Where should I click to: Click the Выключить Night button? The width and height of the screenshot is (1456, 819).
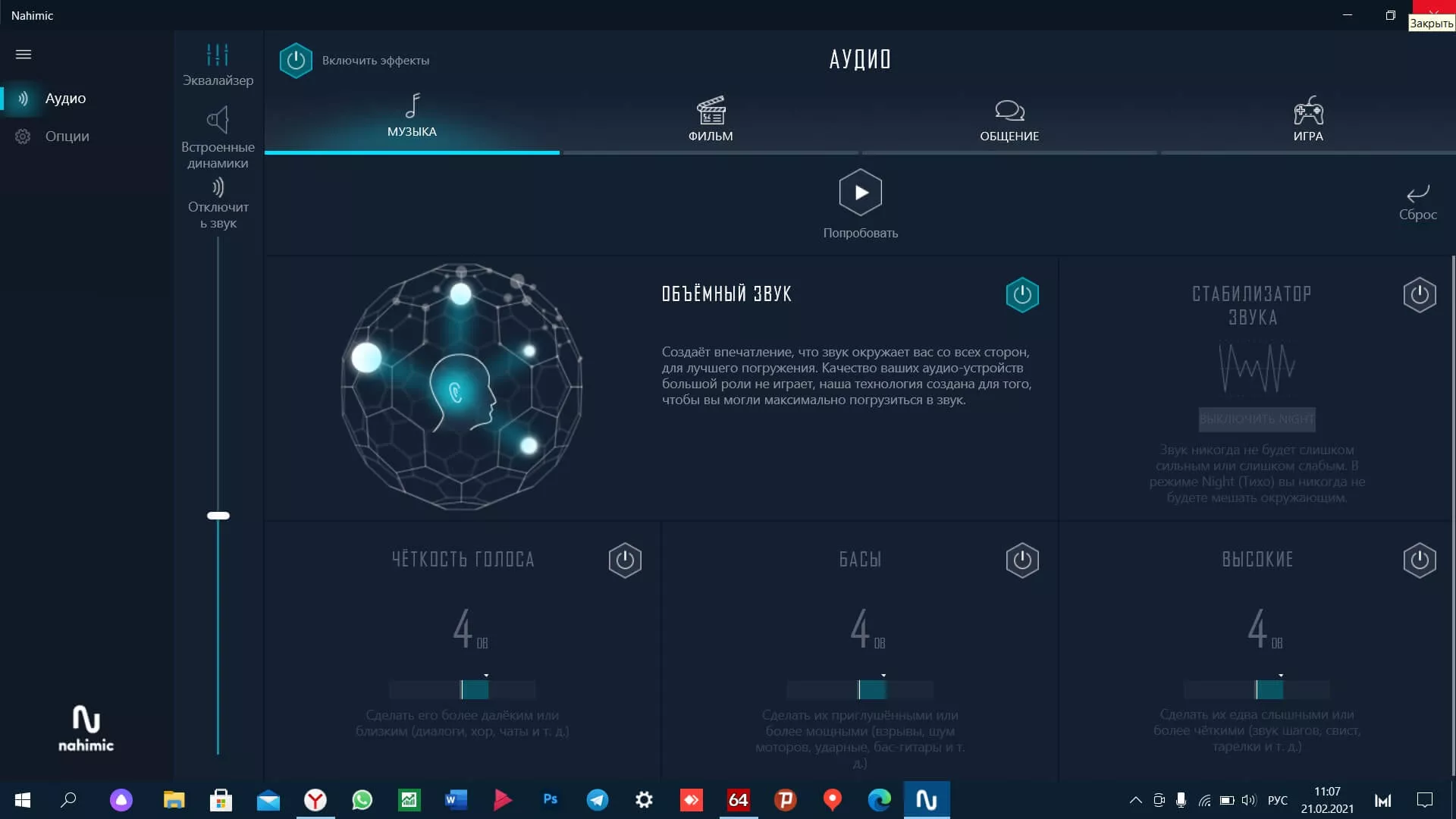tap(1257, 419)
